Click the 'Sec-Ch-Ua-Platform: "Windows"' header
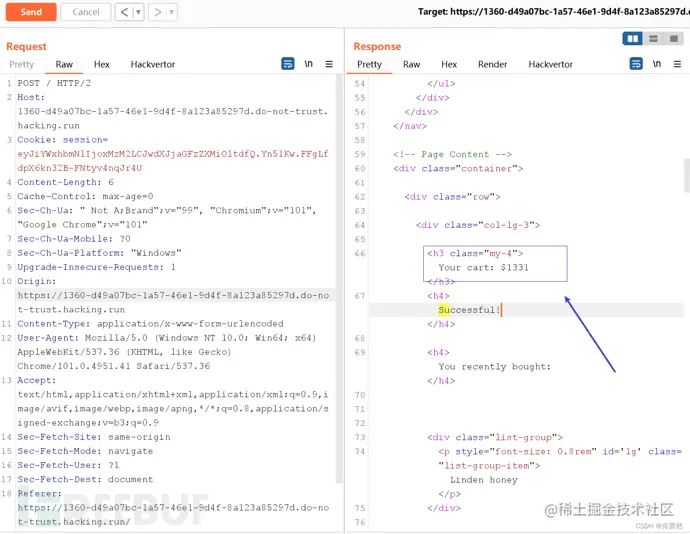Image resolution: width=690 pixels, height=534 pixels. coord(99,253)
